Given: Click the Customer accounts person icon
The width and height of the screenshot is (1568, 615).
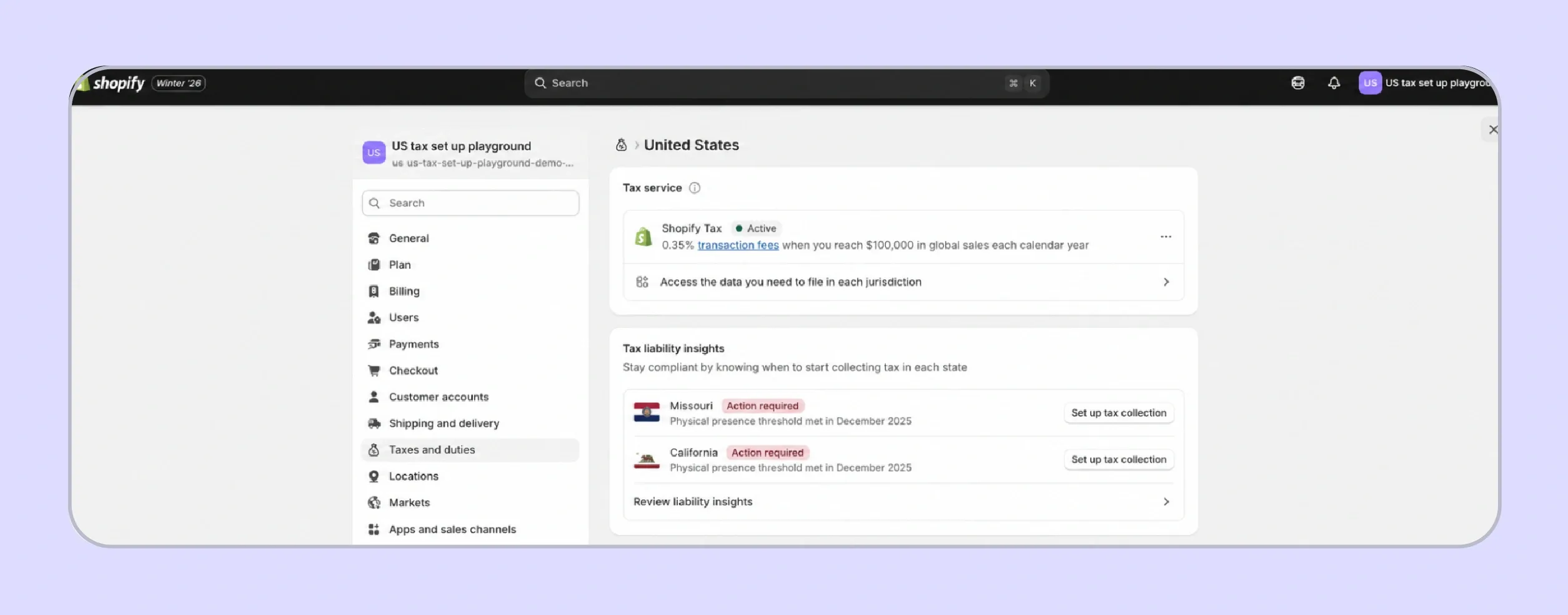Looking at the screenshot, I should coord(374,396).
